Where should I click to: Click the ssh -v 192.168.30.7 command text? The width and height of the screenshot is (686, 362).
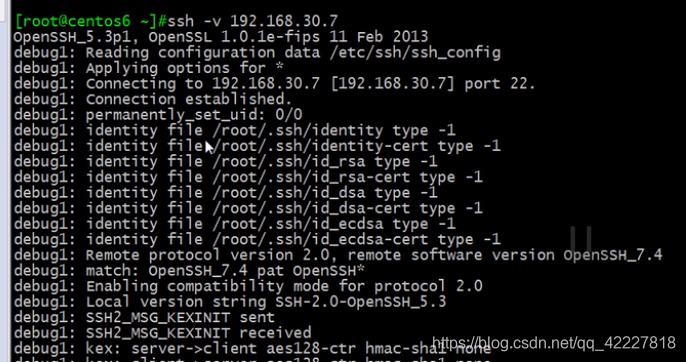[253, 21]
